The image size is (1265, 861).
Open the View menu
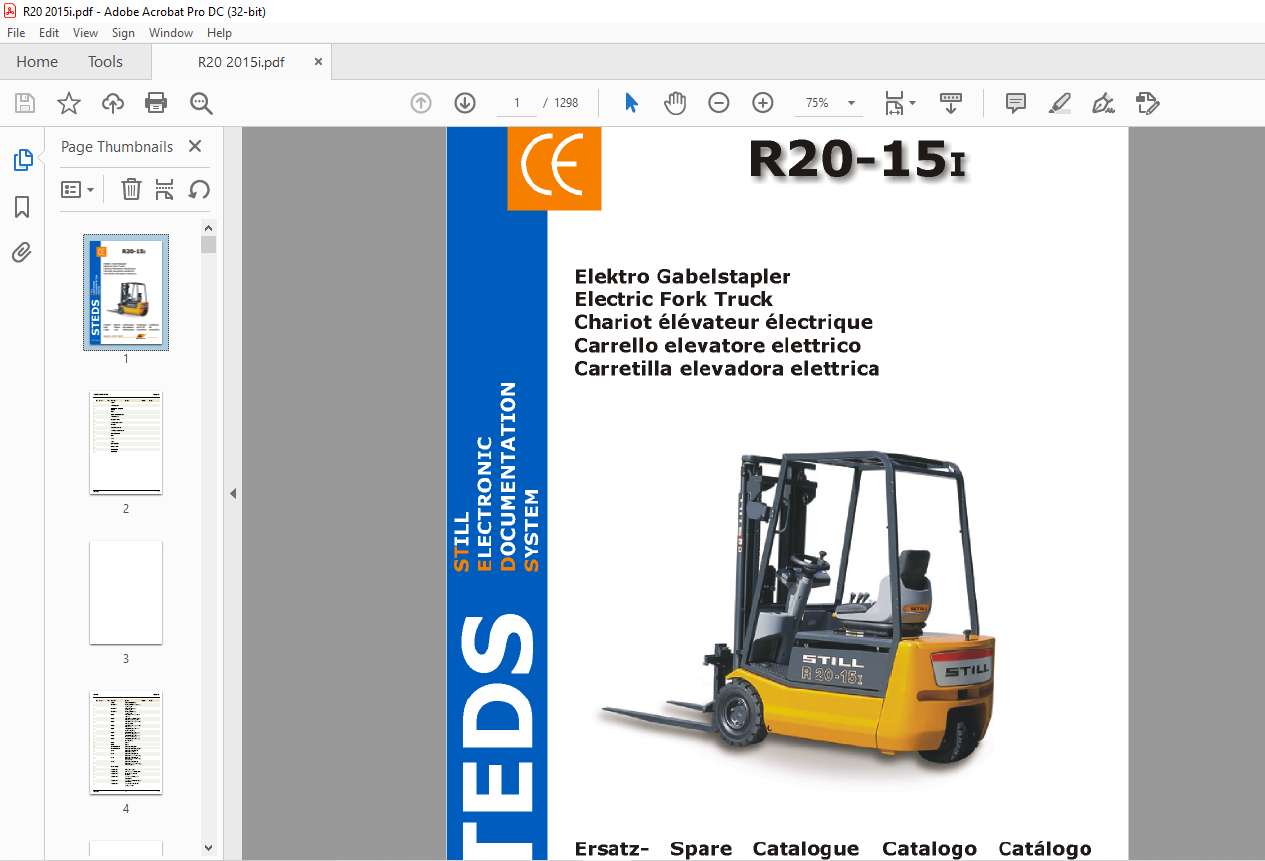tap(86, 33)
